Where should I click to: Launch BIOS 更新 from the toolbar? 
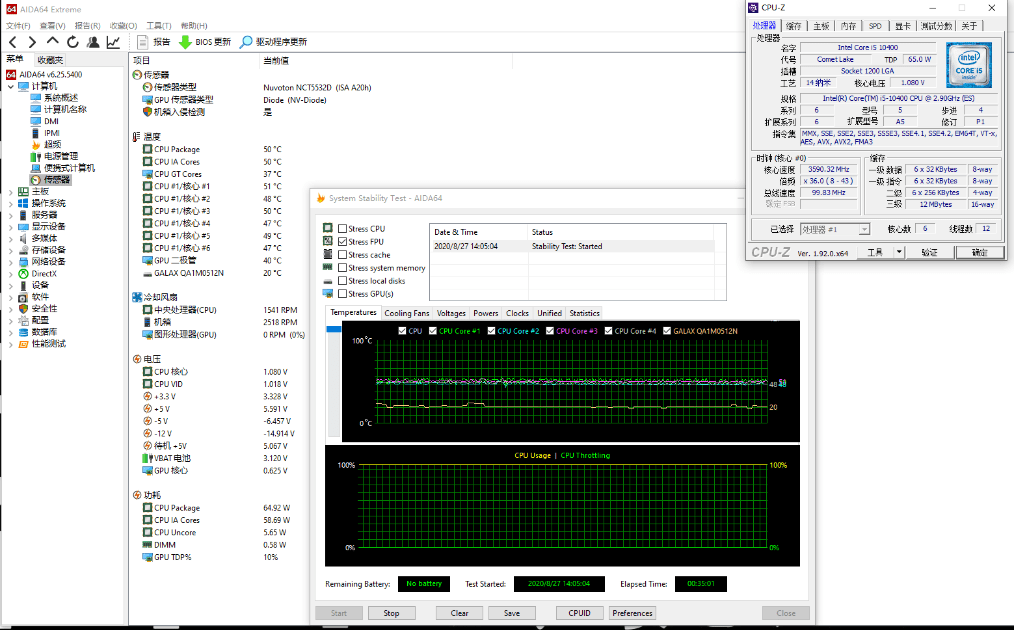coord(204,42)
